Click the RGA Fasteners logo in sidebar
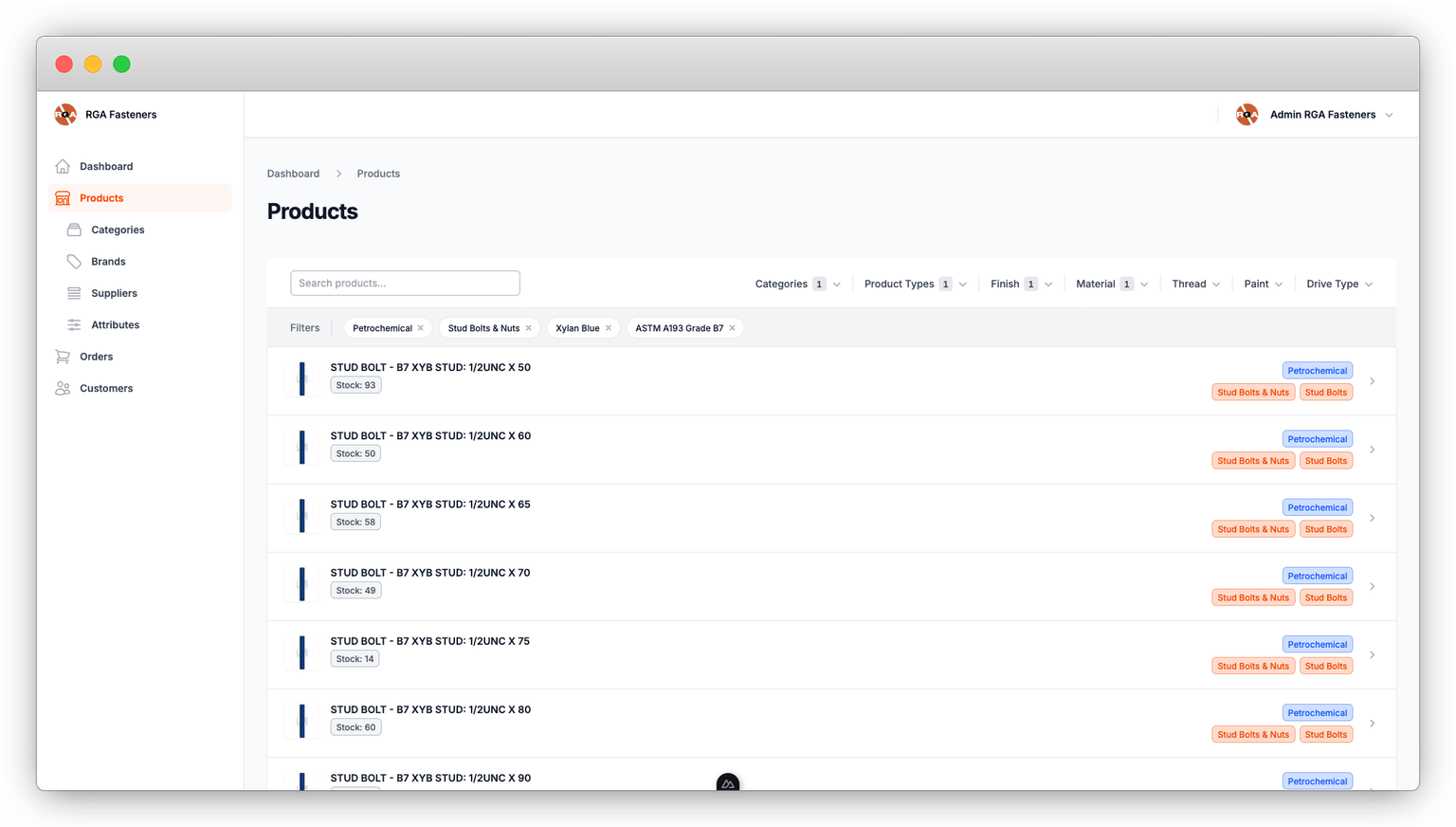Image resolution: width=1456 pixels, height=827 pixels. (x=65, y=114)
